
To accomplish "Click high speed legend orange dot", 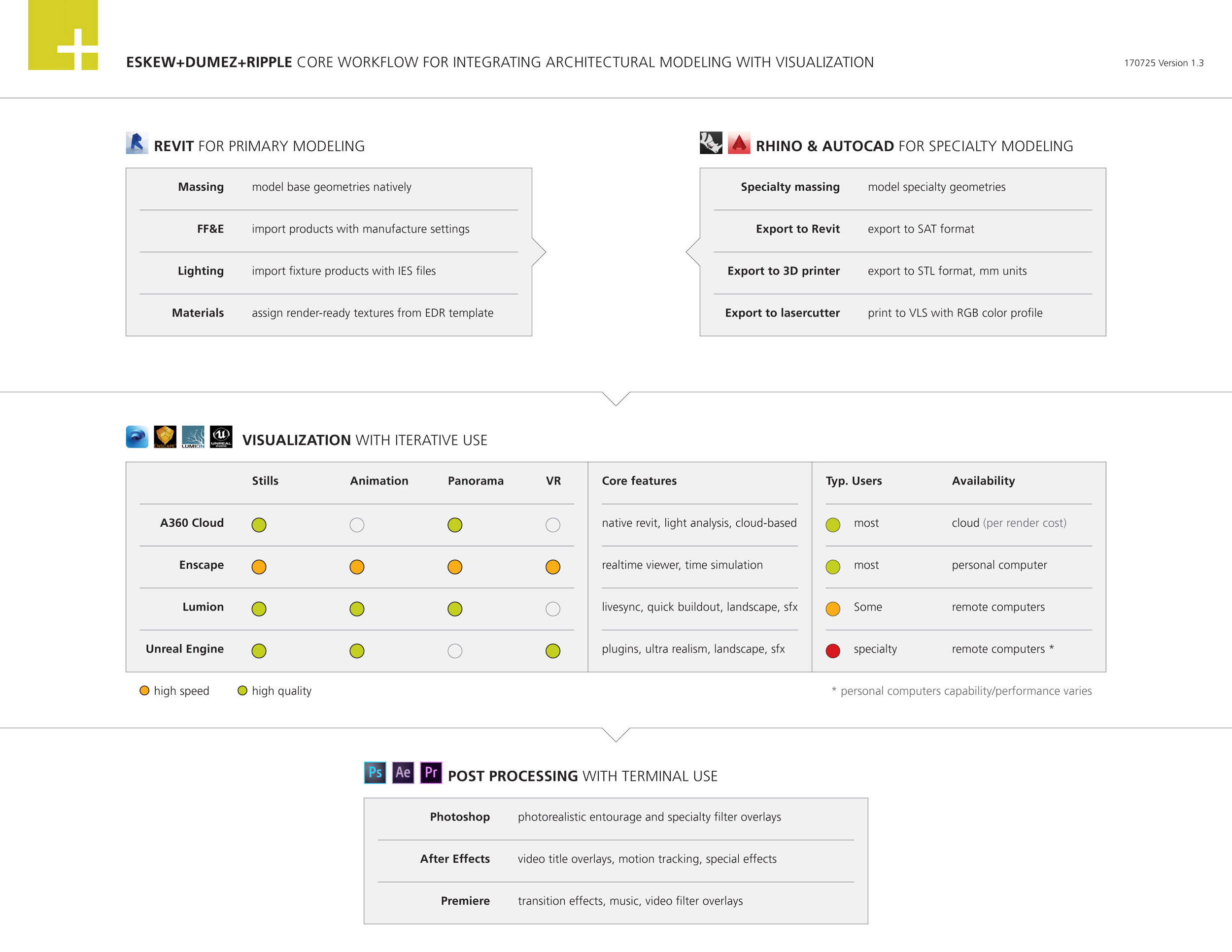I will click(x=144, y=691).
